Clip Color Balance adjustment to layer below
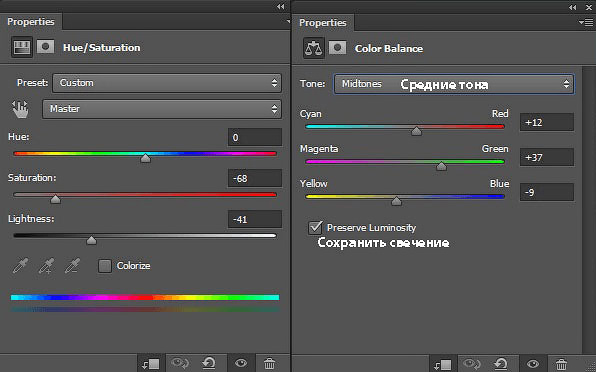 click(x=443, y=365)
